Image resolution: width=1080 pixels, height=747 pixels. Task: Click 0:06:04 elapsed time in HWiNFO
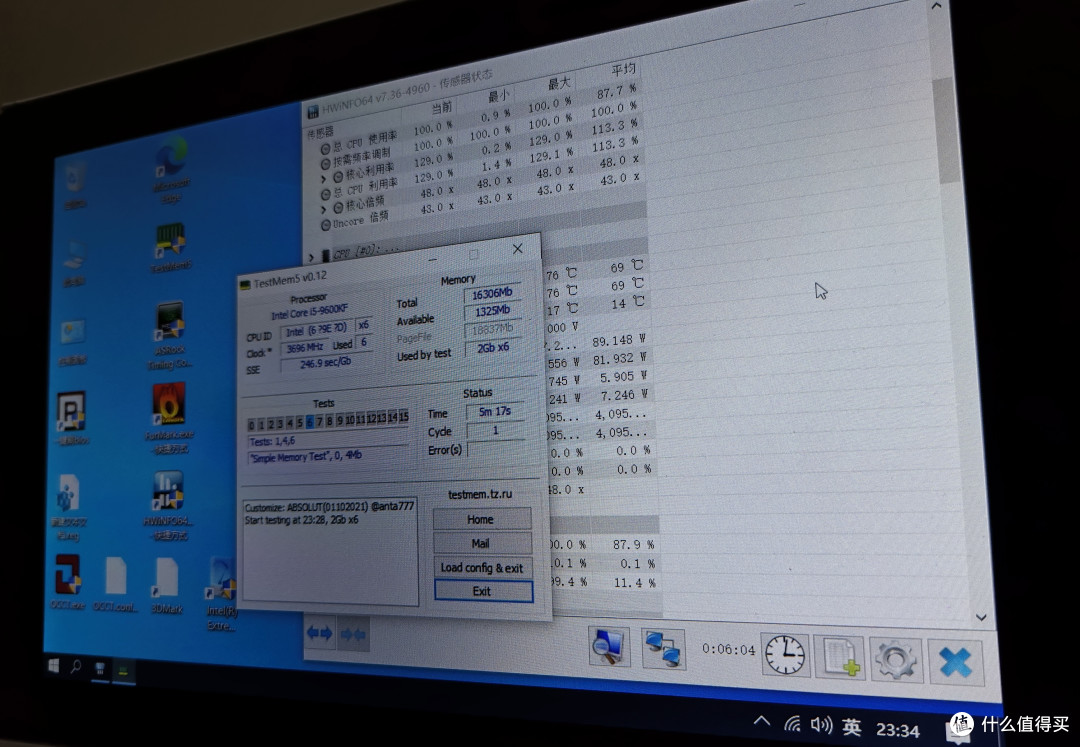(x=728, y=649)
